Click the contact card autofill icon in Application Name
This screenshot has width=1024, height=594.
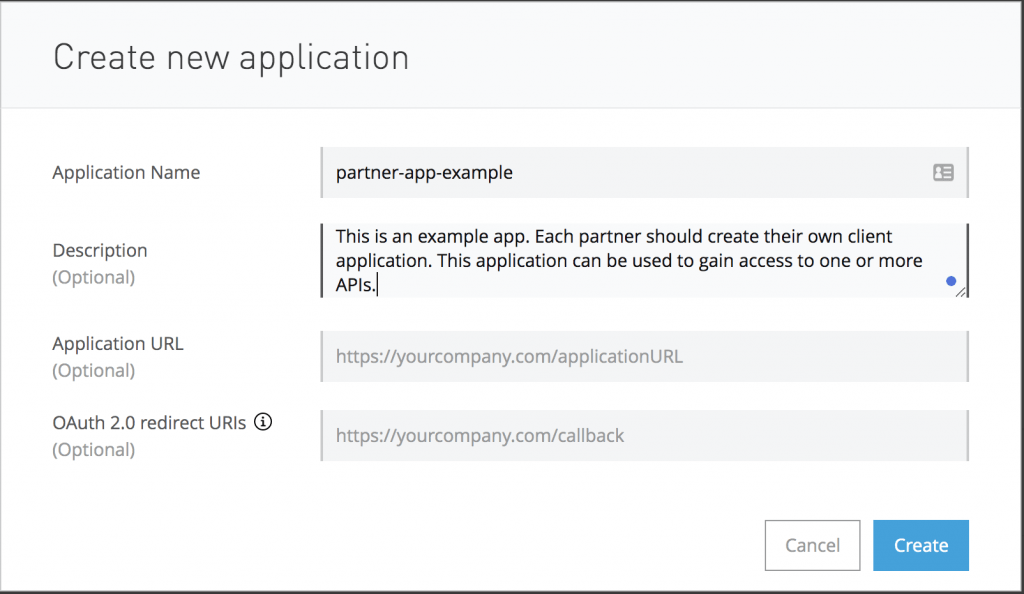(x=943, y=172)
